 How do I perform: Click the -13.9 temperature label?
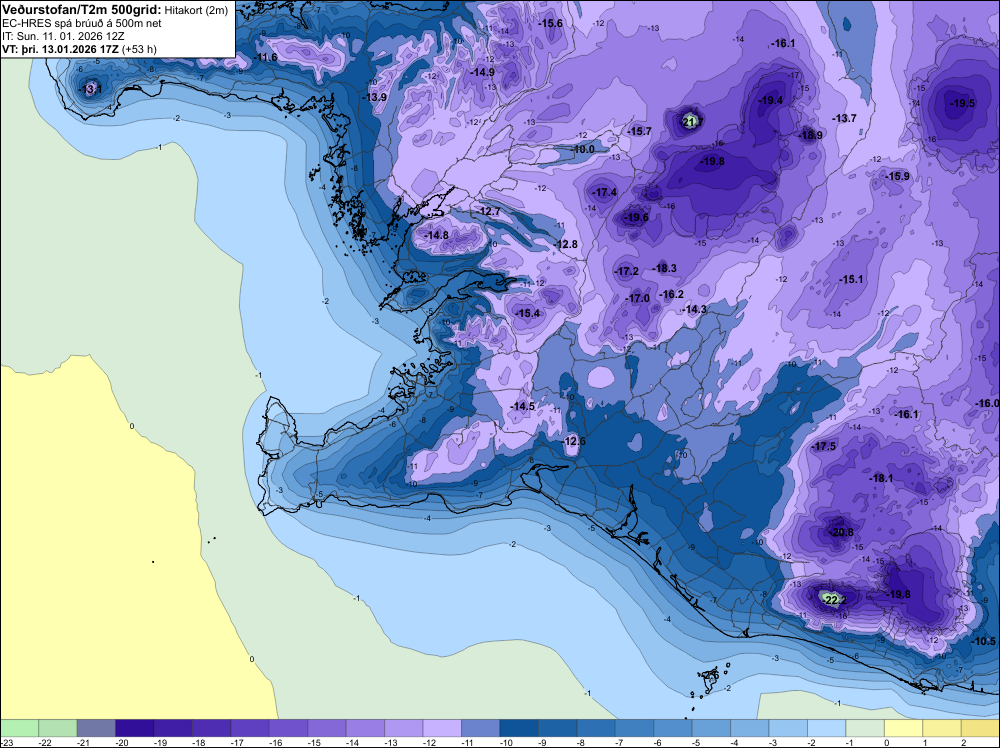375,97
